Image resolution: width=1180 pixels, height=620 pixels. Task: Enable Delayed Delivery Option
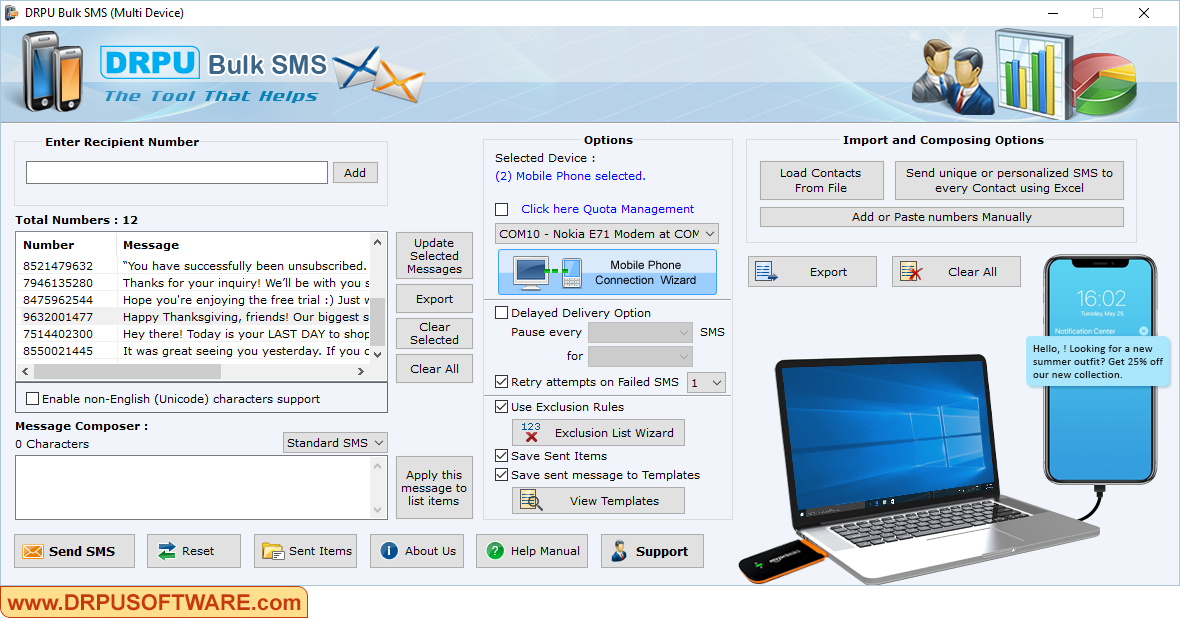pos(501,312)
